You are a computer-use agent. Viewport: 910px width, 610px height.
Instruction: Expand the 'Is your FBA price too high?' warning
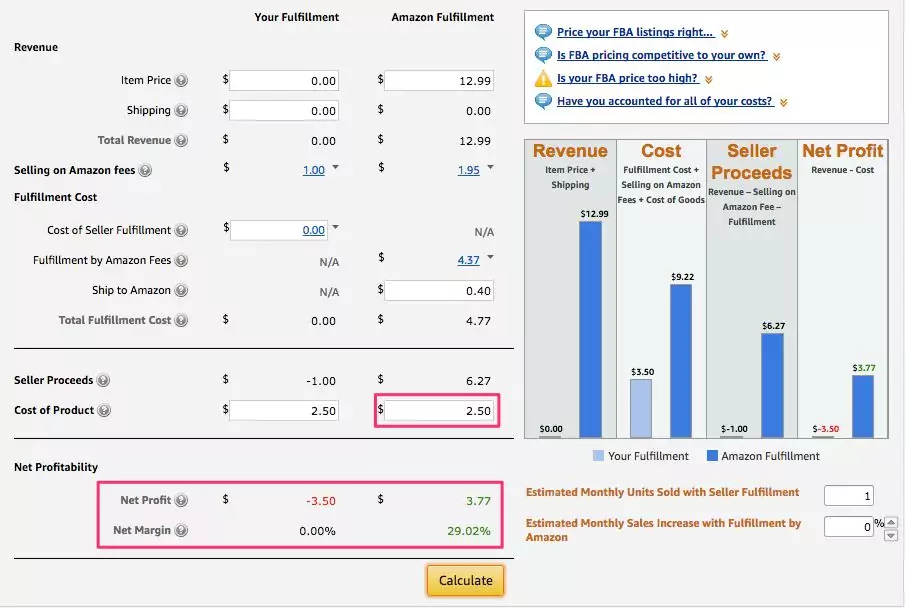tap(709, 79)
